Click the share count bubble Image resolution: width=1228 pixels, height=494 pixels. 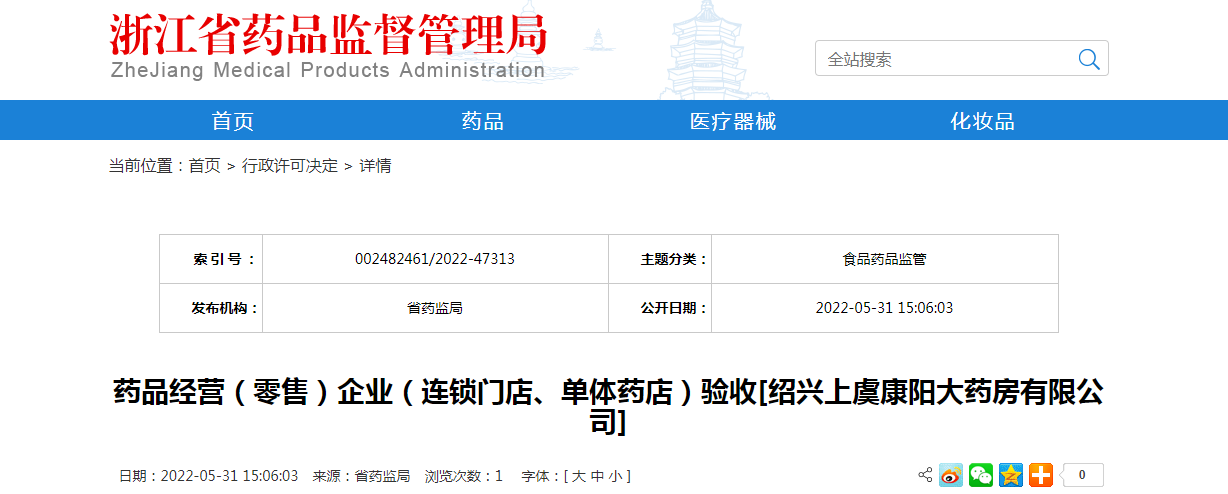(x=1081, y=475)
